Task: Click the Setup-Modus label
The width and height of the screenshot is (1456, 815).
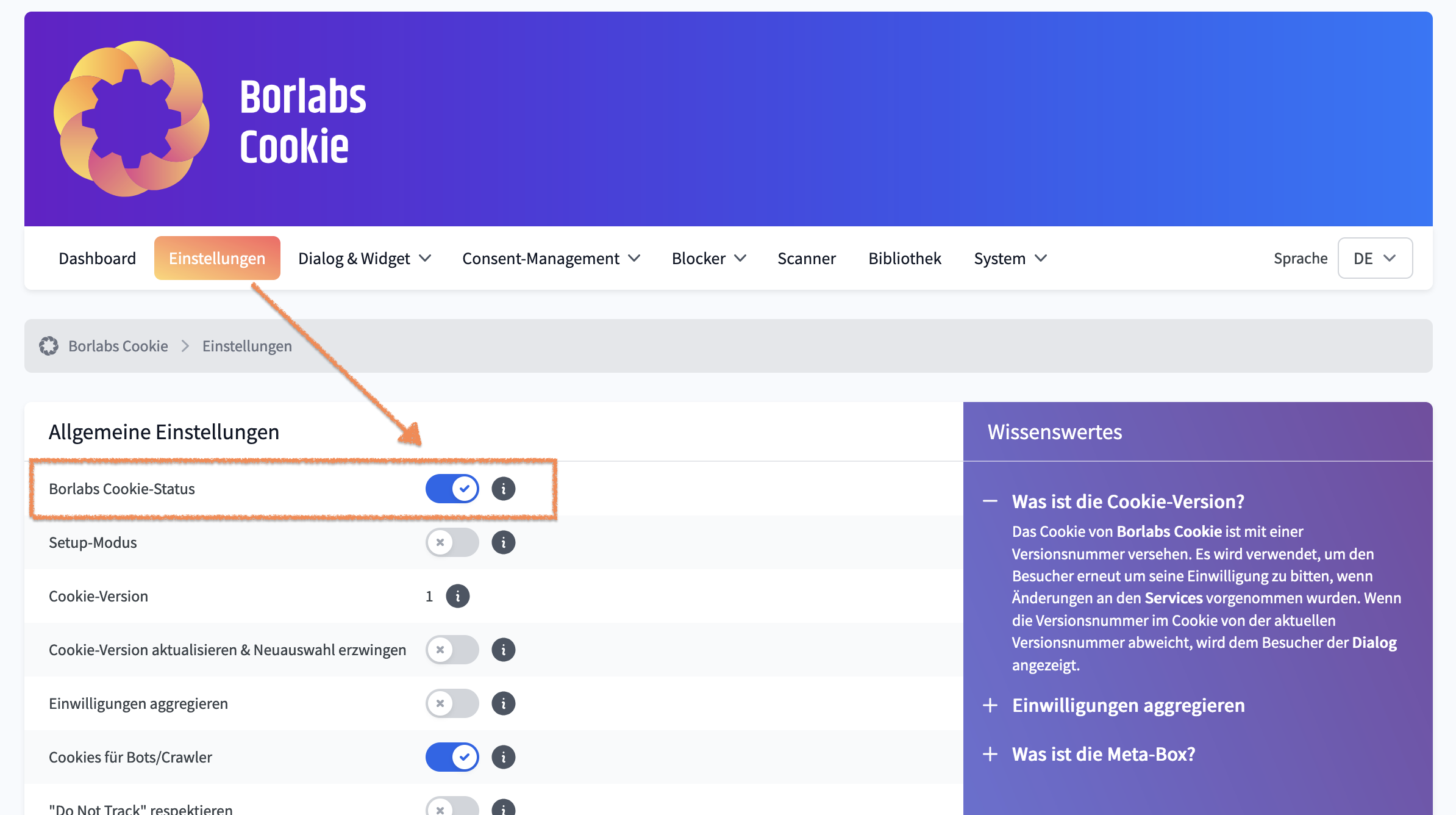Action: click(x=93, y=542)
